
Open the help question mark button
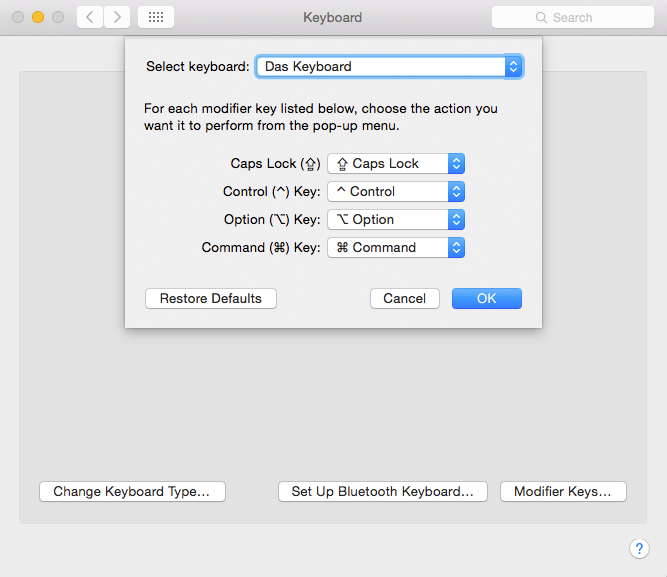(639, 548)
